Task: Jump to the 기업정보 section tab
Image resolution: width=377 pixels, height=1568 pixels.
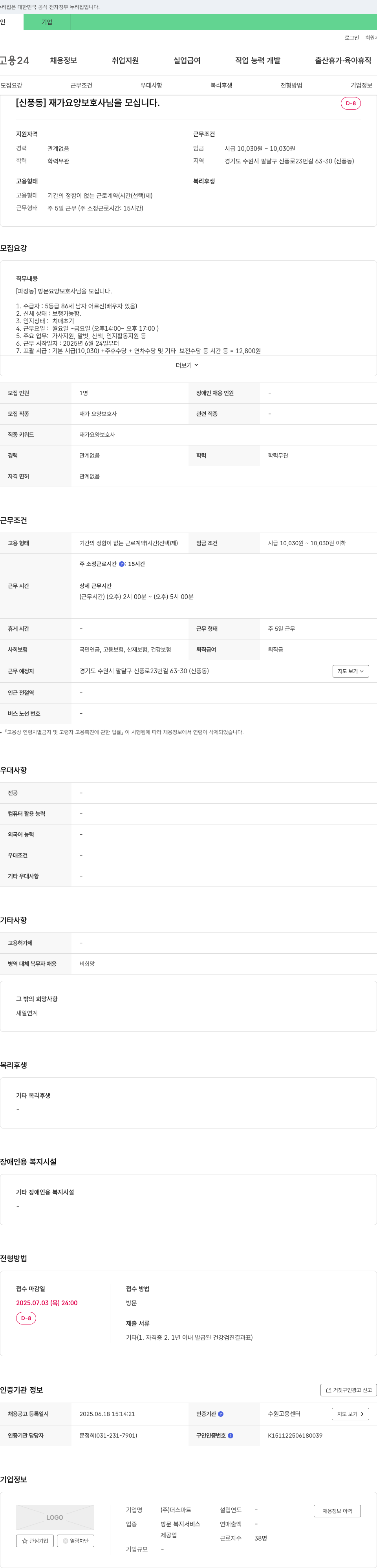Action: click(361, 85)
